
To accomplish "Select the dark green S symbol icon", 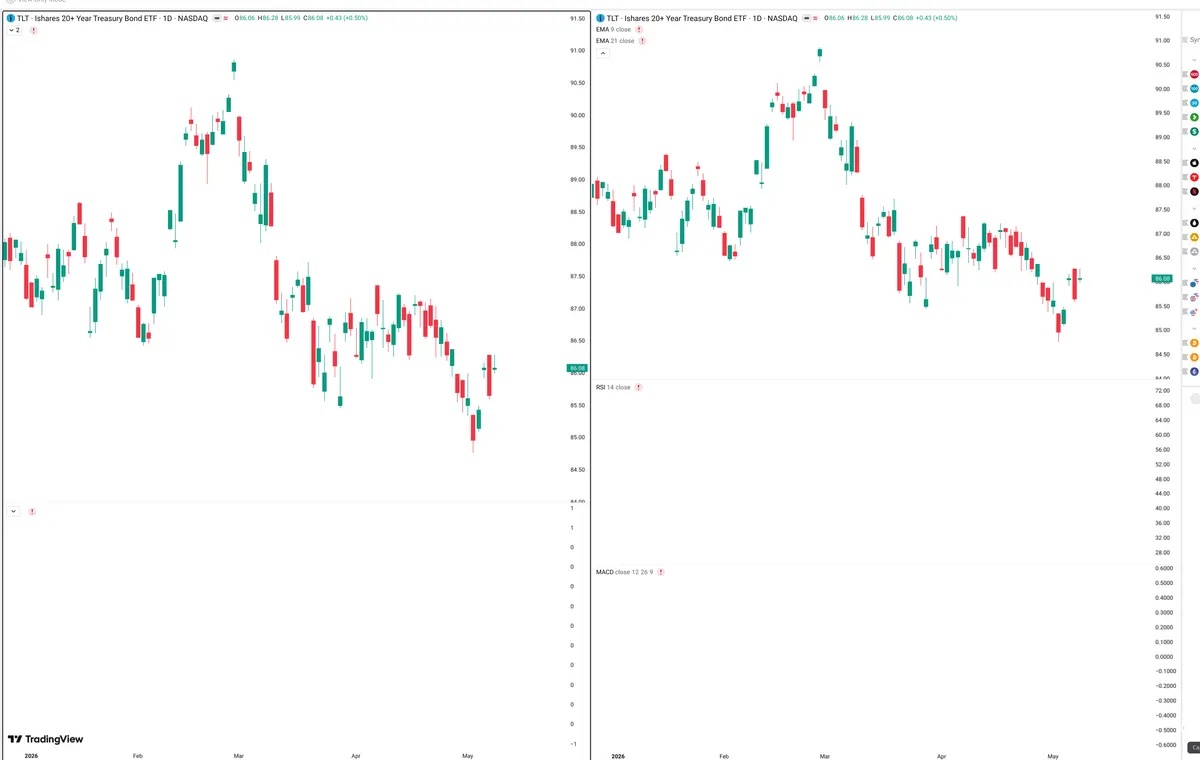I will coord(1194,131).
